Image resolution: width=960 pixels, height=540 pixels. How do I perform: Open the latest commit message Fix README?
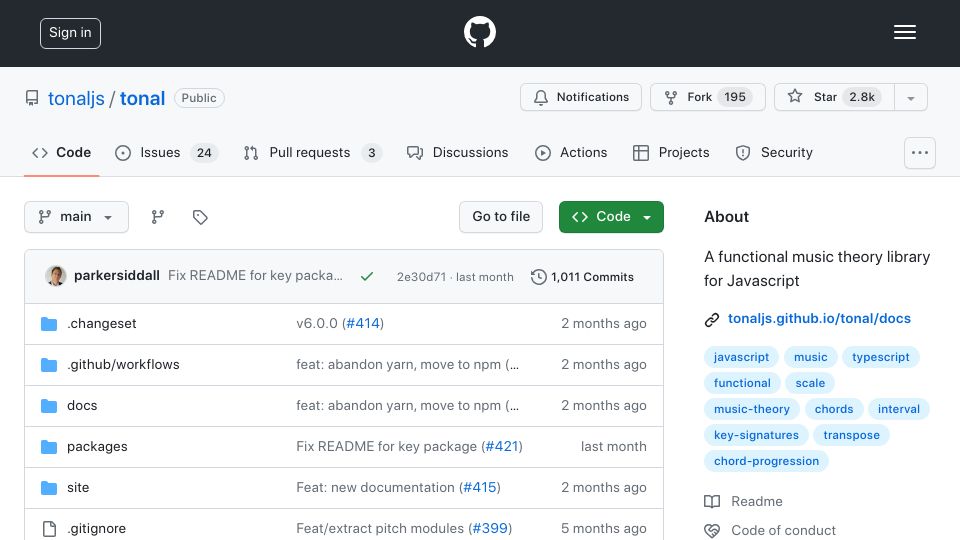(x=255, y=276)
